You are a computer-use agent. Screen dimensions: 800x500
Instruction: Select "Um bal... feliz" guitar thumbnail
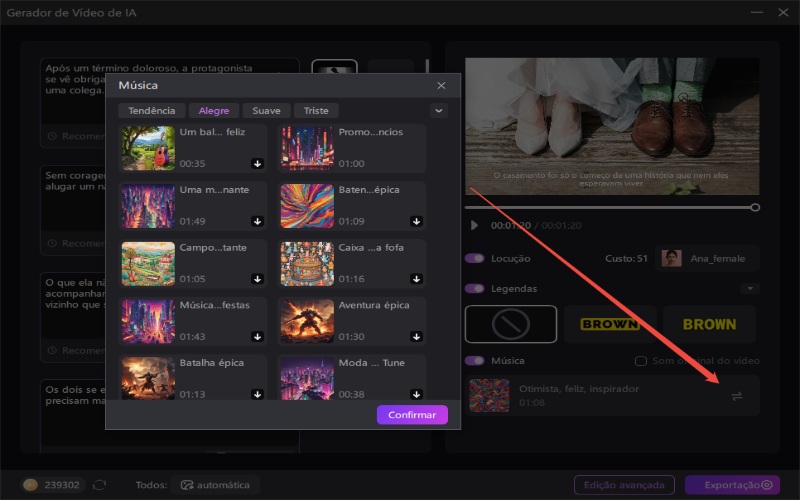(x=148, y=148)
